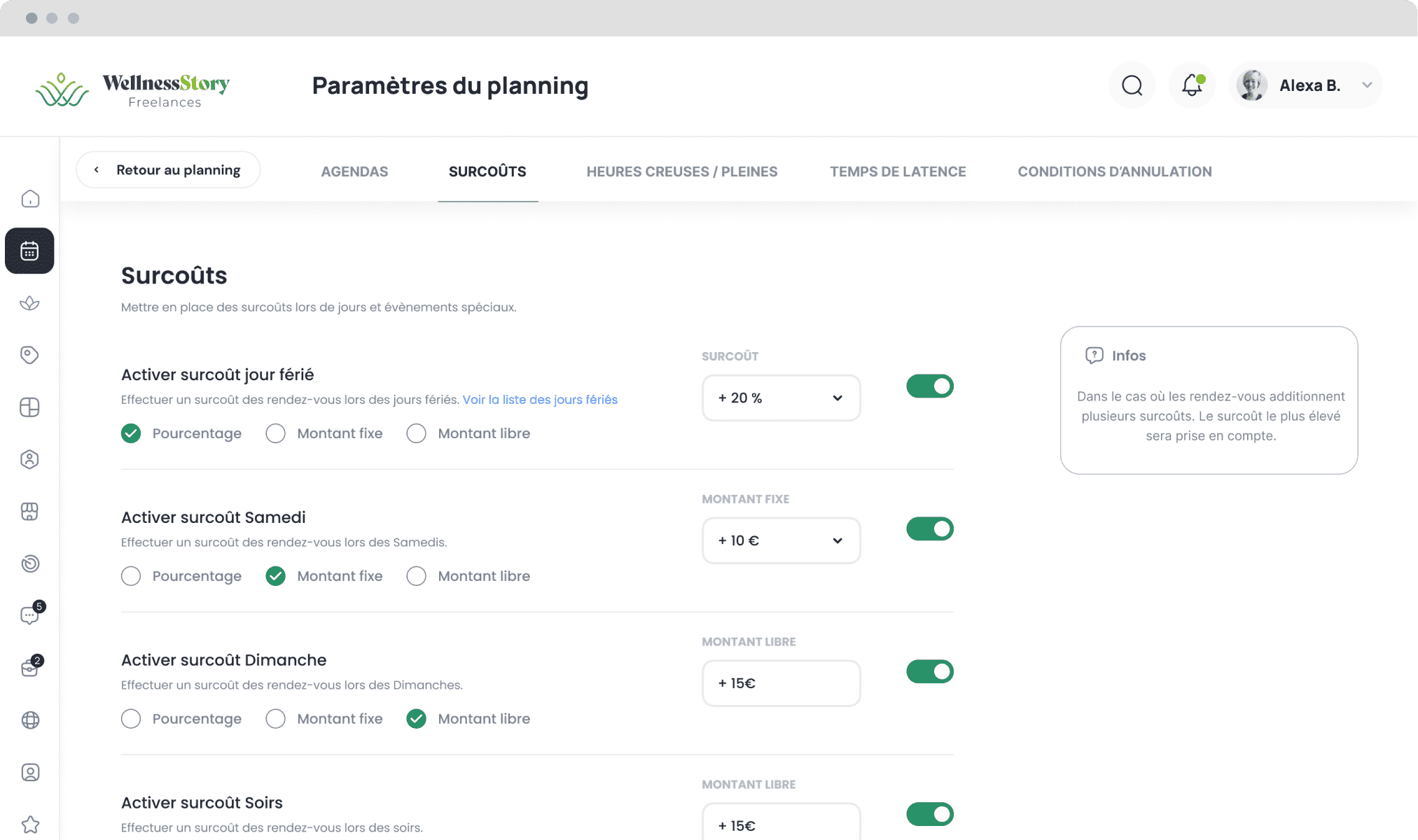Open chat messages icon with badge 5
Viewport: 1418px width, 840px height.
point(31,614)
